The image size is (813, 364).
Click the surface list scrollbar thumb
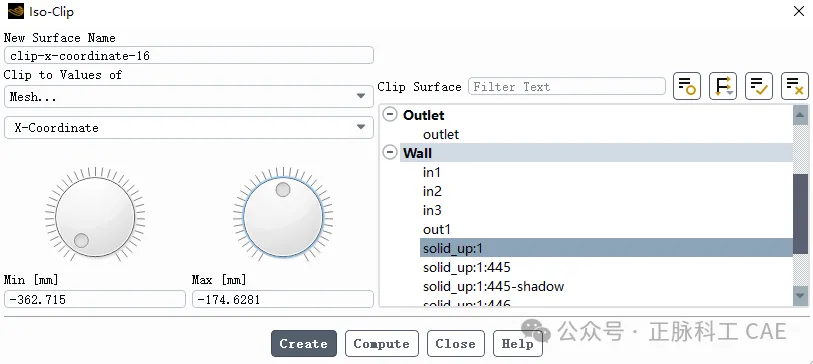pos(801,215)
